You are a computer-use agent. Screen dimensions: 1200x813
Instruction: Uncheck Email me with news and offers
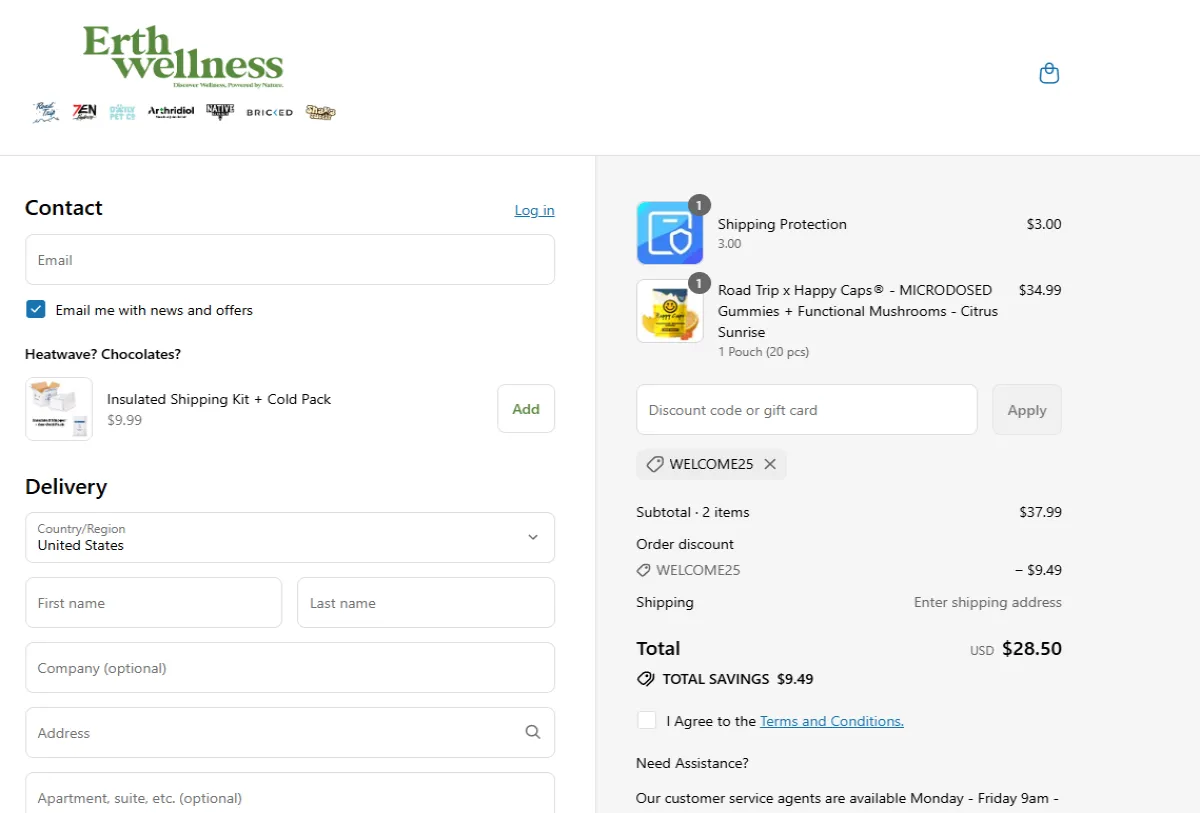36,309
